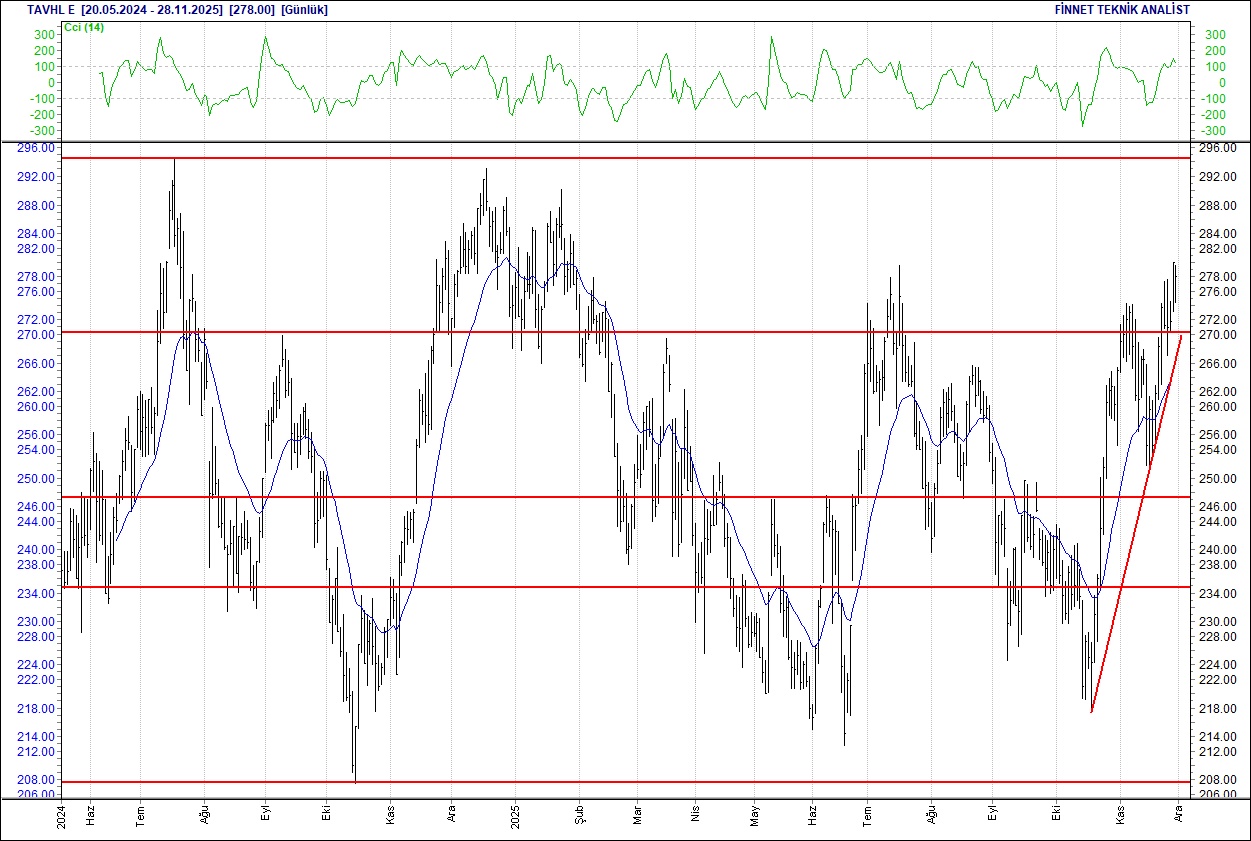Select the [Günlük] period label

304,10
